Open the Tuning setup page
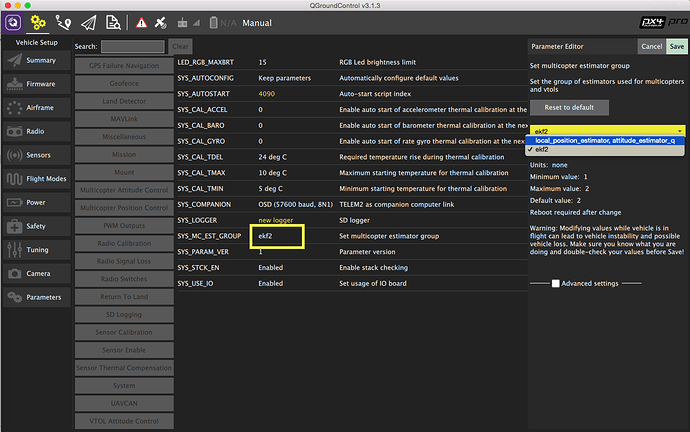The height and width of the screenshot is (432, 690). 37,250
